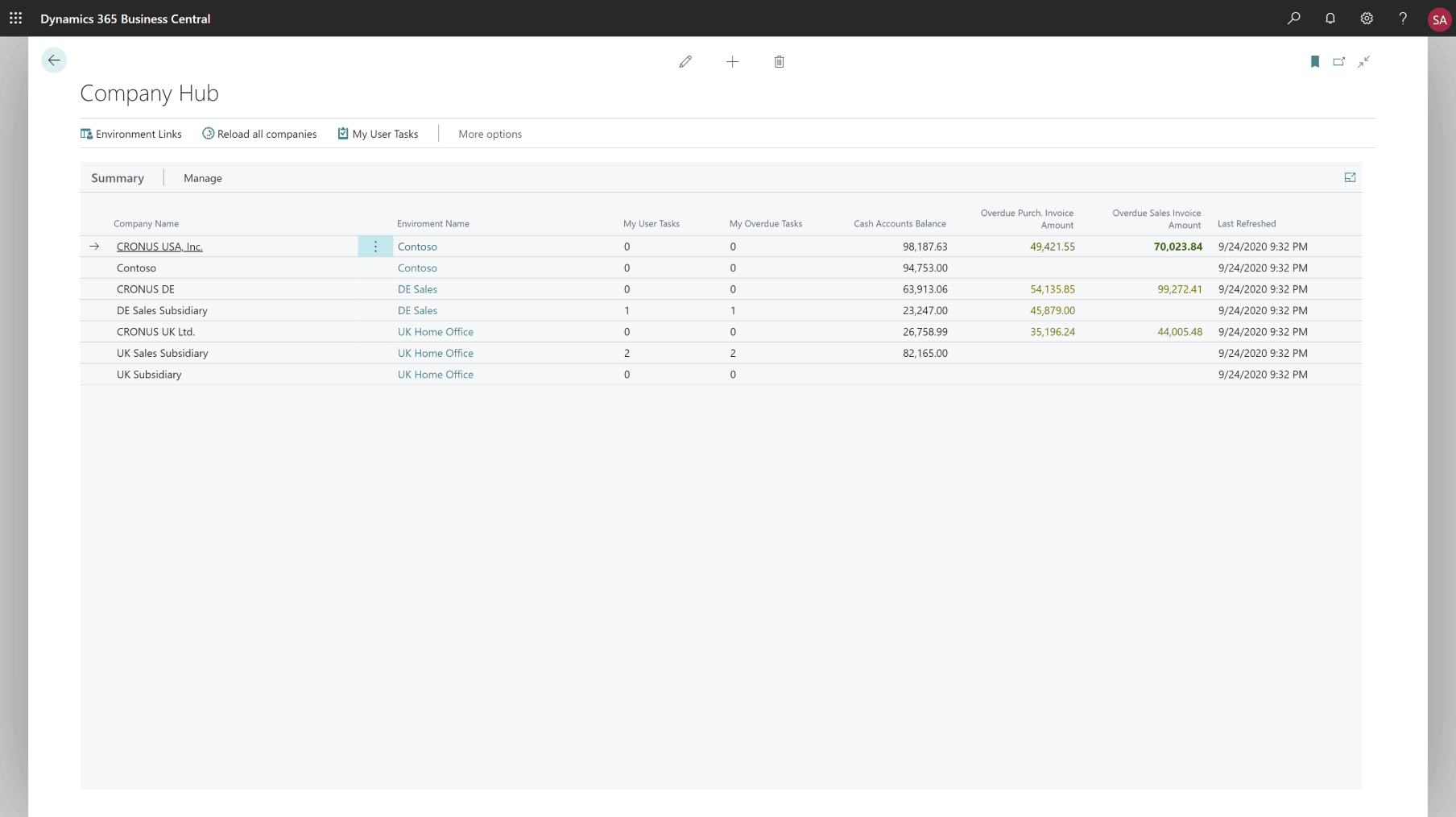This screenshot has width=1456, height=817.
Task: Open My User Tasks
Action: pyautogui.click(x=378, y=134)
